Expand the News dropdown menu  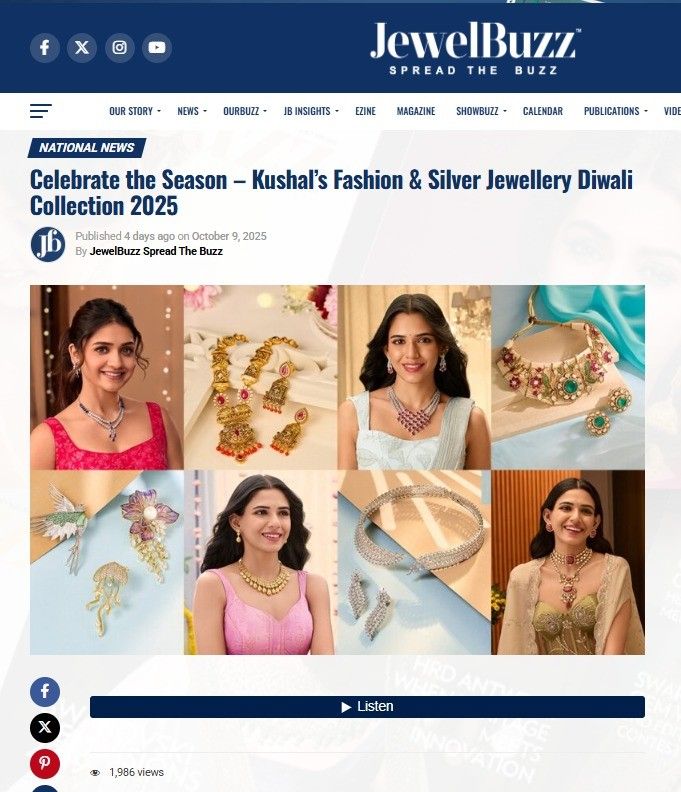[x=192, y=111]
